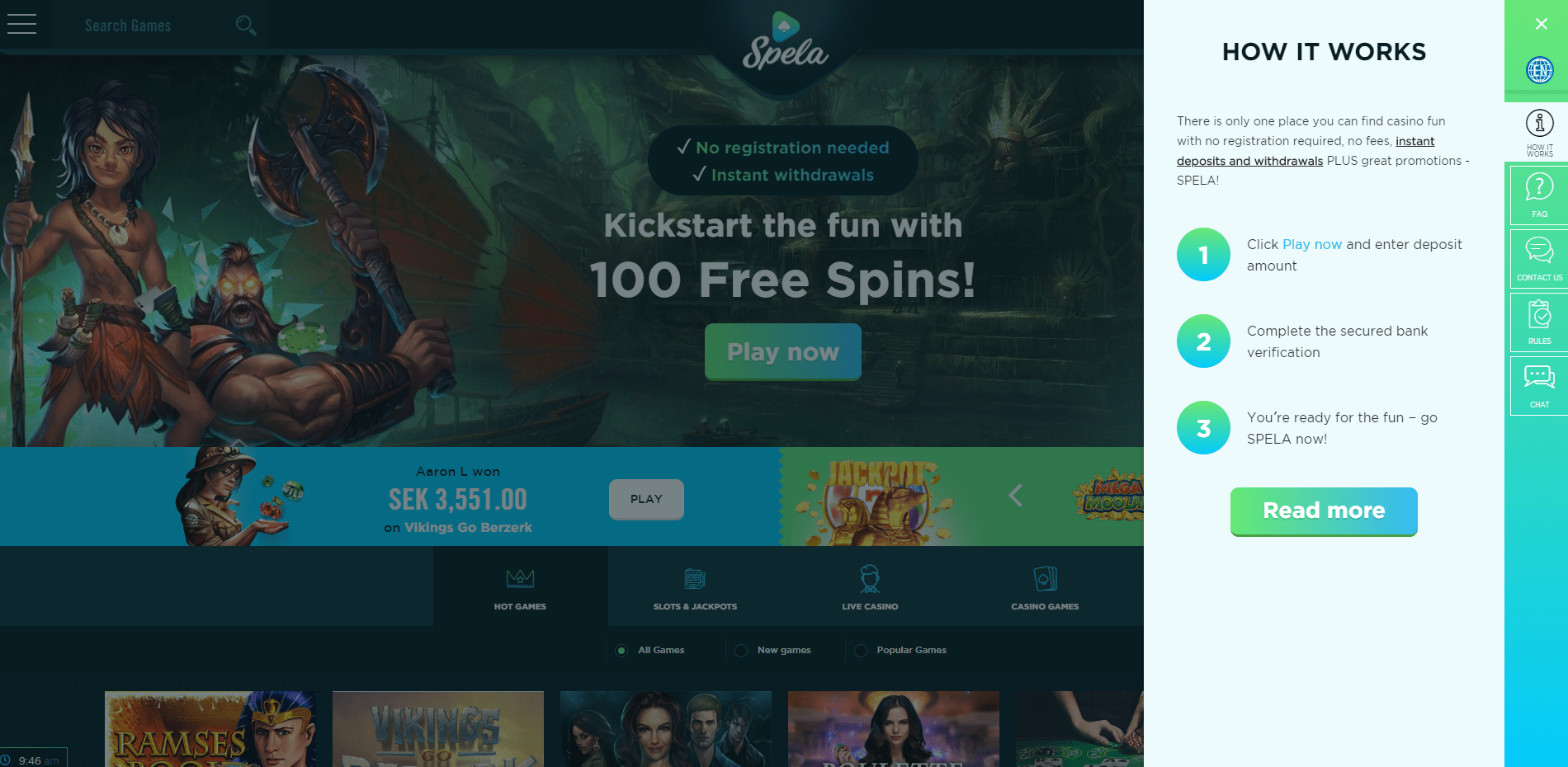
Task: Click the Read more button
Action: (x=1324, y=511)
